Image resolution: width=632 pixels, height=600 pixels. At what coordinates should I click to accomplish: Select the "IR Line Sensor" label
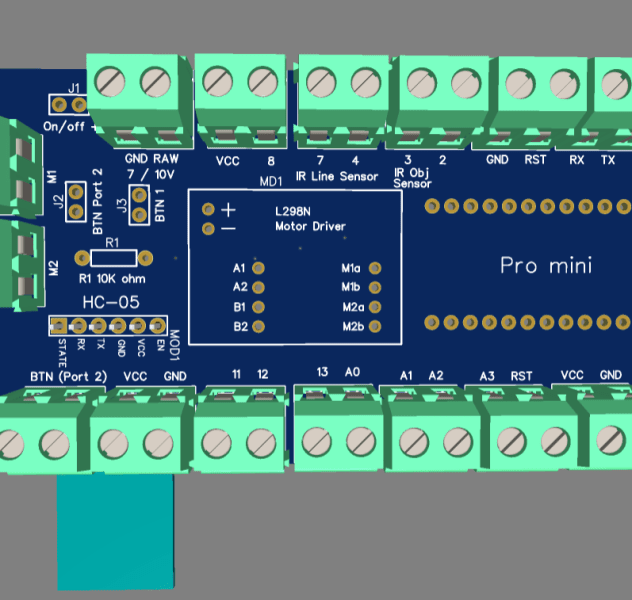pos(337,176)
